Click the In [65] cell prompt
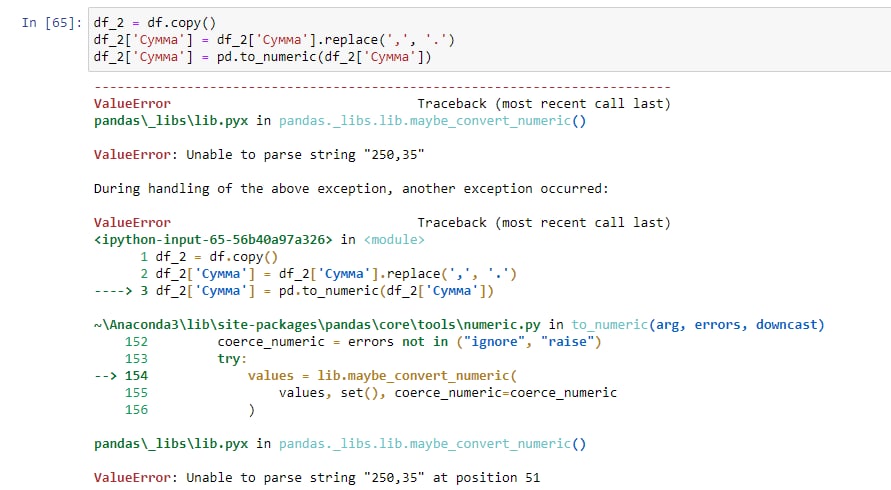 click(x=52, y=23)
